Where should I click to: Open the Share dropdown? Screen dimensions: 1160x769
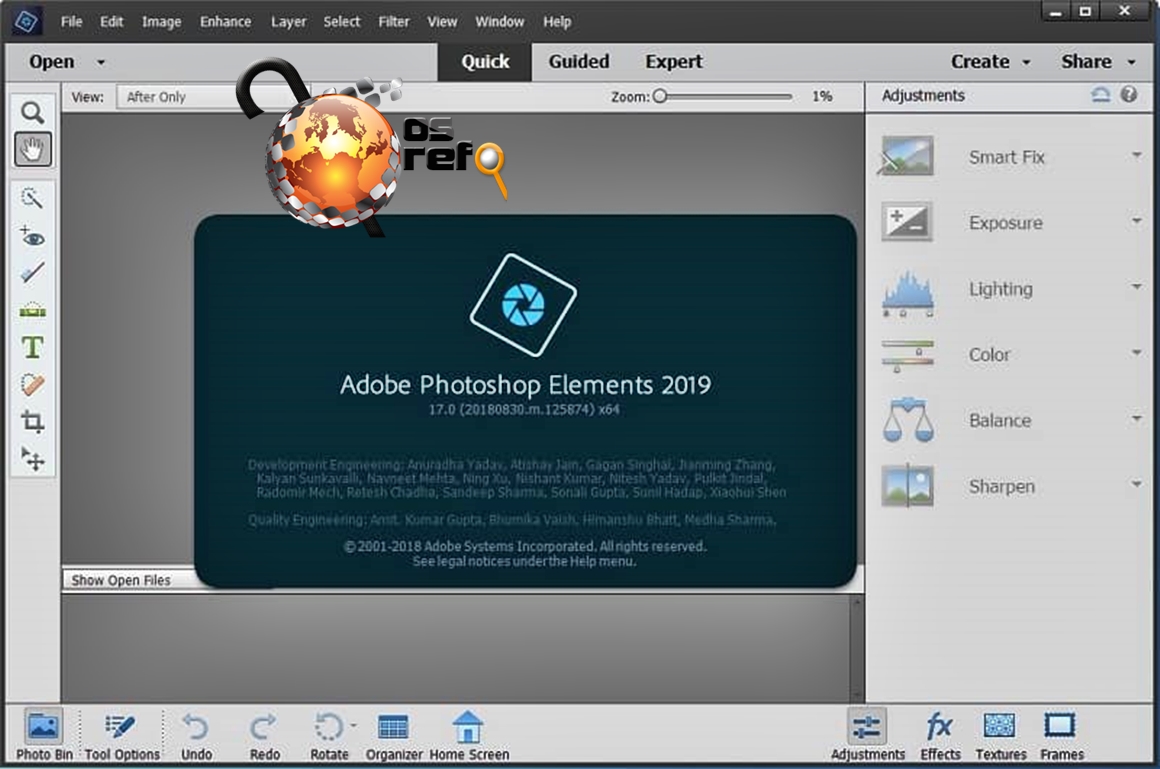pos(1098,61)
